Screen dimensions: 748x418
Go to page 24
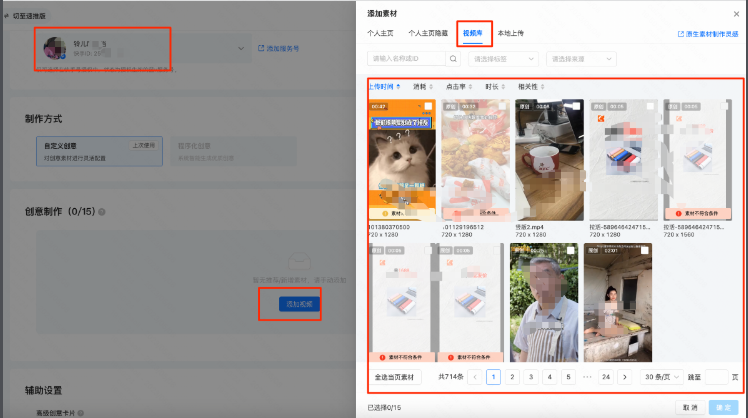pos(606,377)
